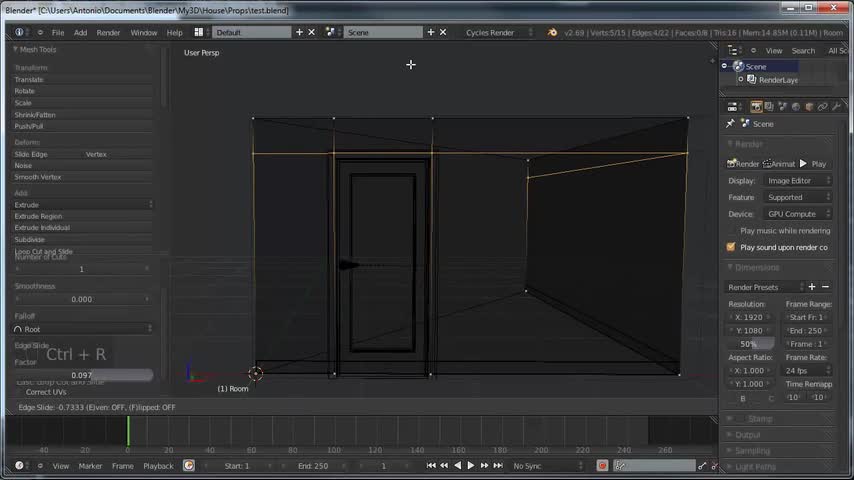854x480 pixels.
Task: Click the Shrink/Fatten button
Action: (x=82, y=115)
